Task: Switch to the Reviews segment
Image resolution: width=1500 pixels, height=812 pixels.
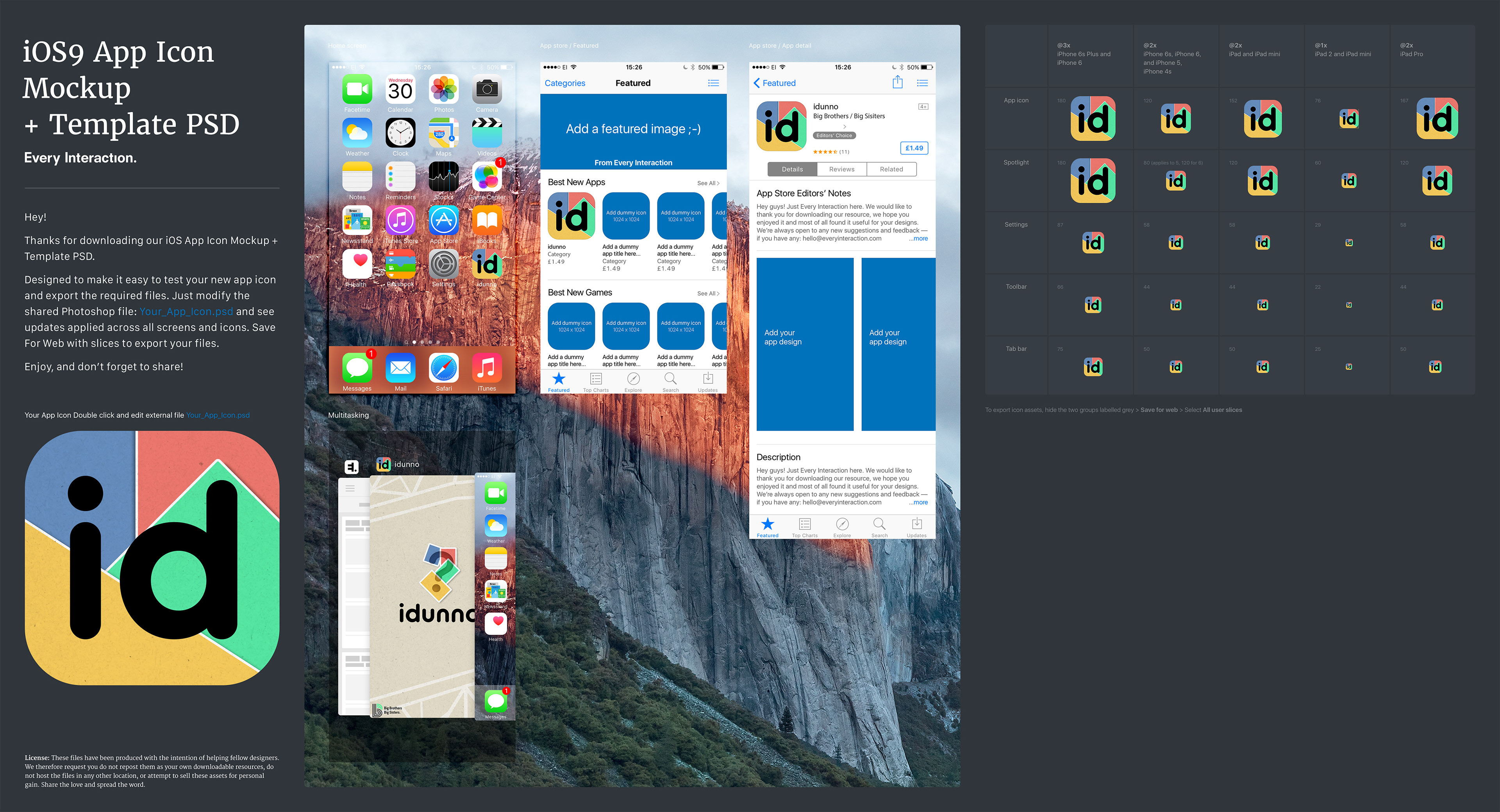Action: coord(841,169)
